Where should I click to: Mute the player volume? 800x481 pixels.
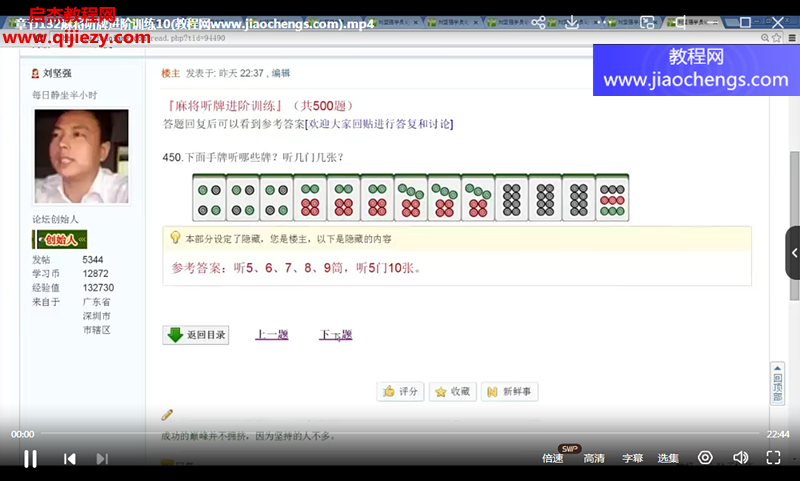[740, 458]
